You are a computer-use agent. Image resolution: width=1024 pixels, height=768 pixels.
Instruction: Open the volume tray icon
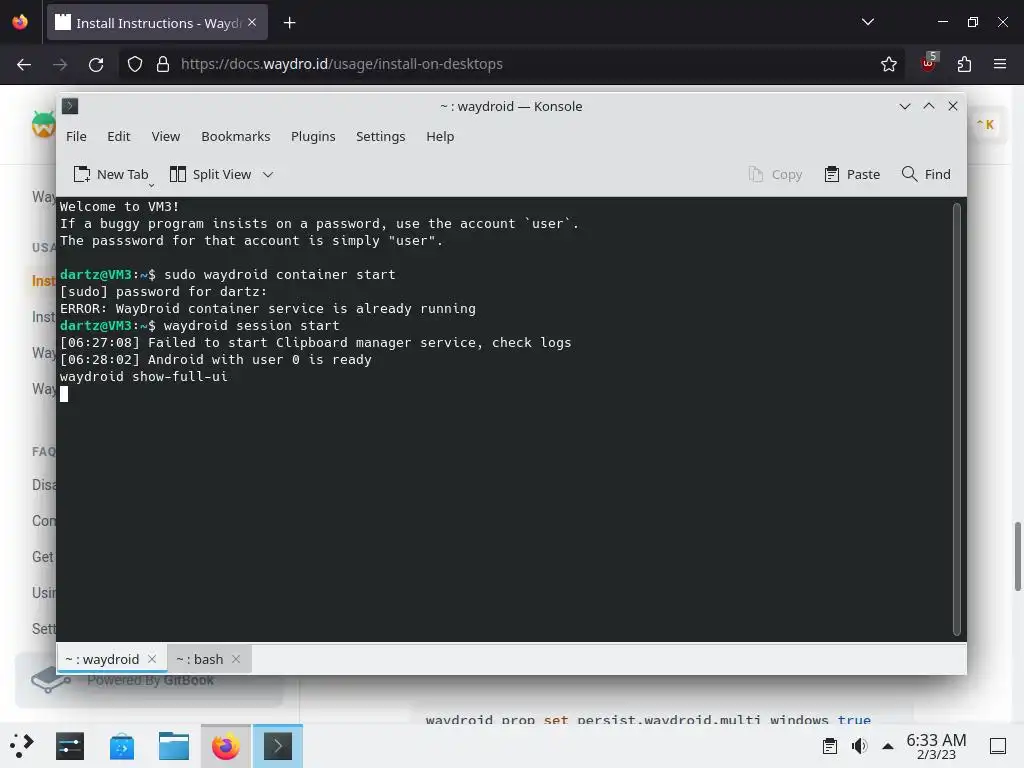click(x=859, y=746)
